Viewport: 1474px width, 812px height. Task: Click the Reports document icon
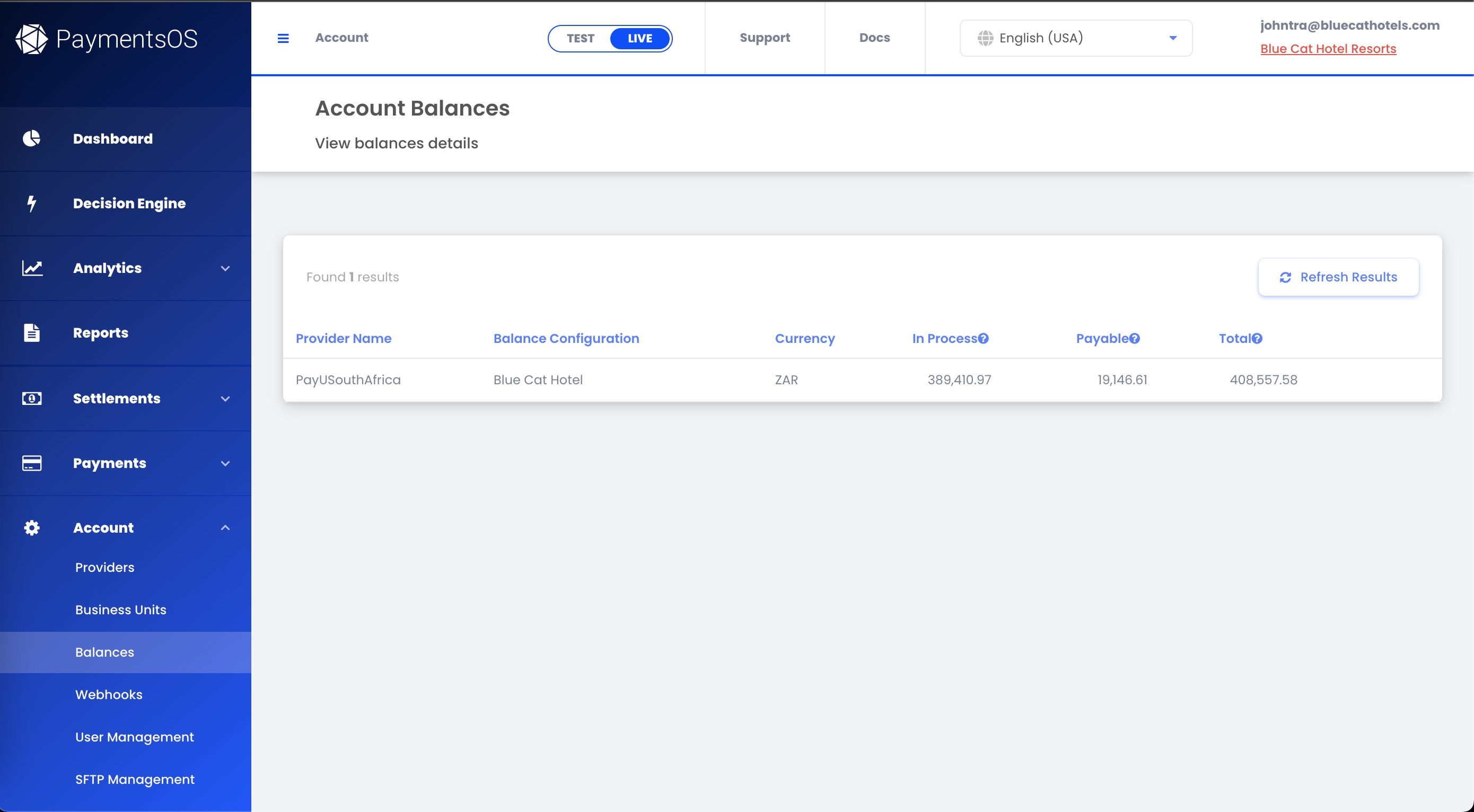coord(31,333)
